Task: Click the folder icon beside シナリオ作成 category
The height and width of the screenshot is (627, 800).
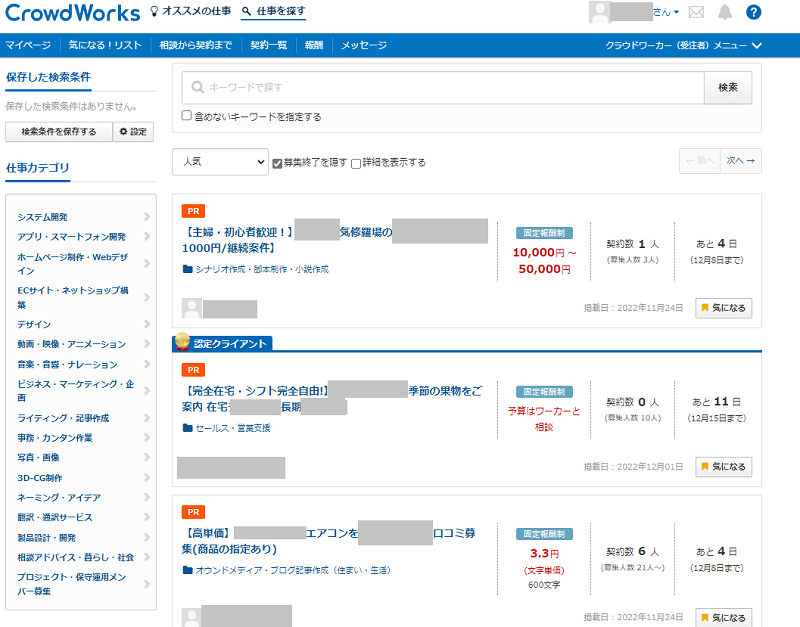Action: point(188,269)
